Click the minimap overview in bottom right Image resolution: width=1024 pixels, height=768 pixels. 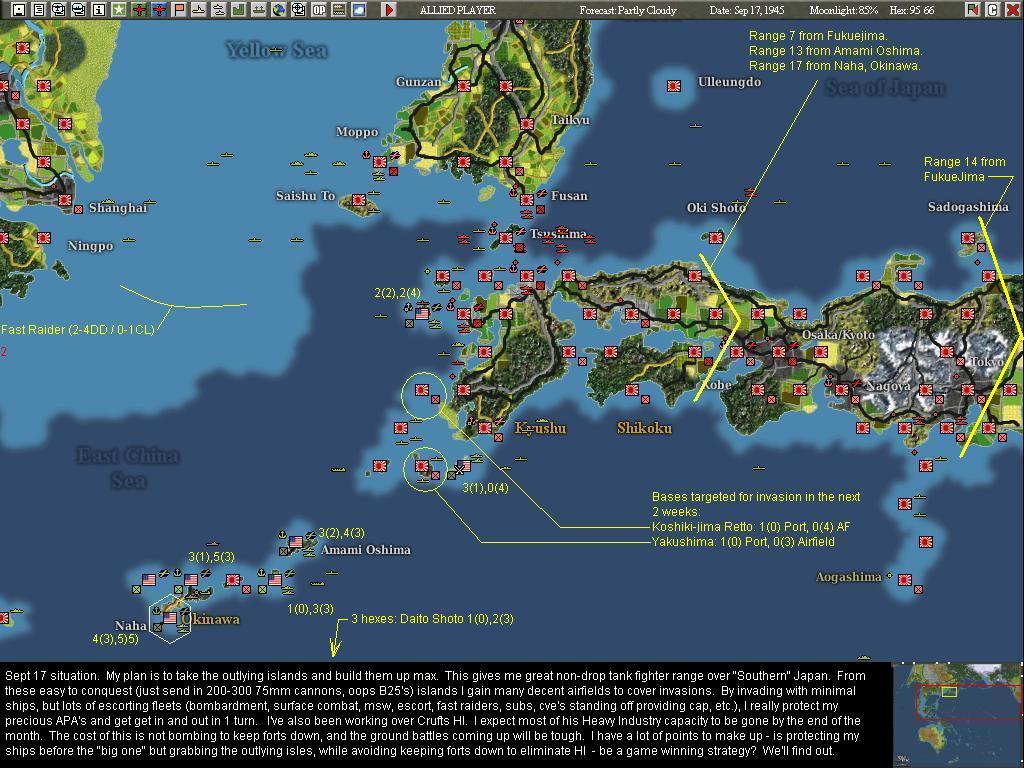click(x=958, y=715)
